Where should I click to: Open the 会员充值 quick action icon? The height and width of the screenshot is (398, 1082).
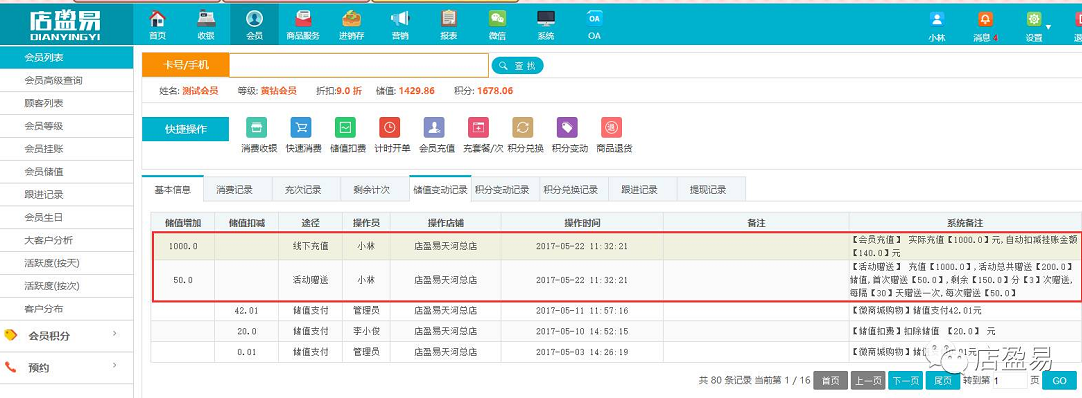[434, 128]
